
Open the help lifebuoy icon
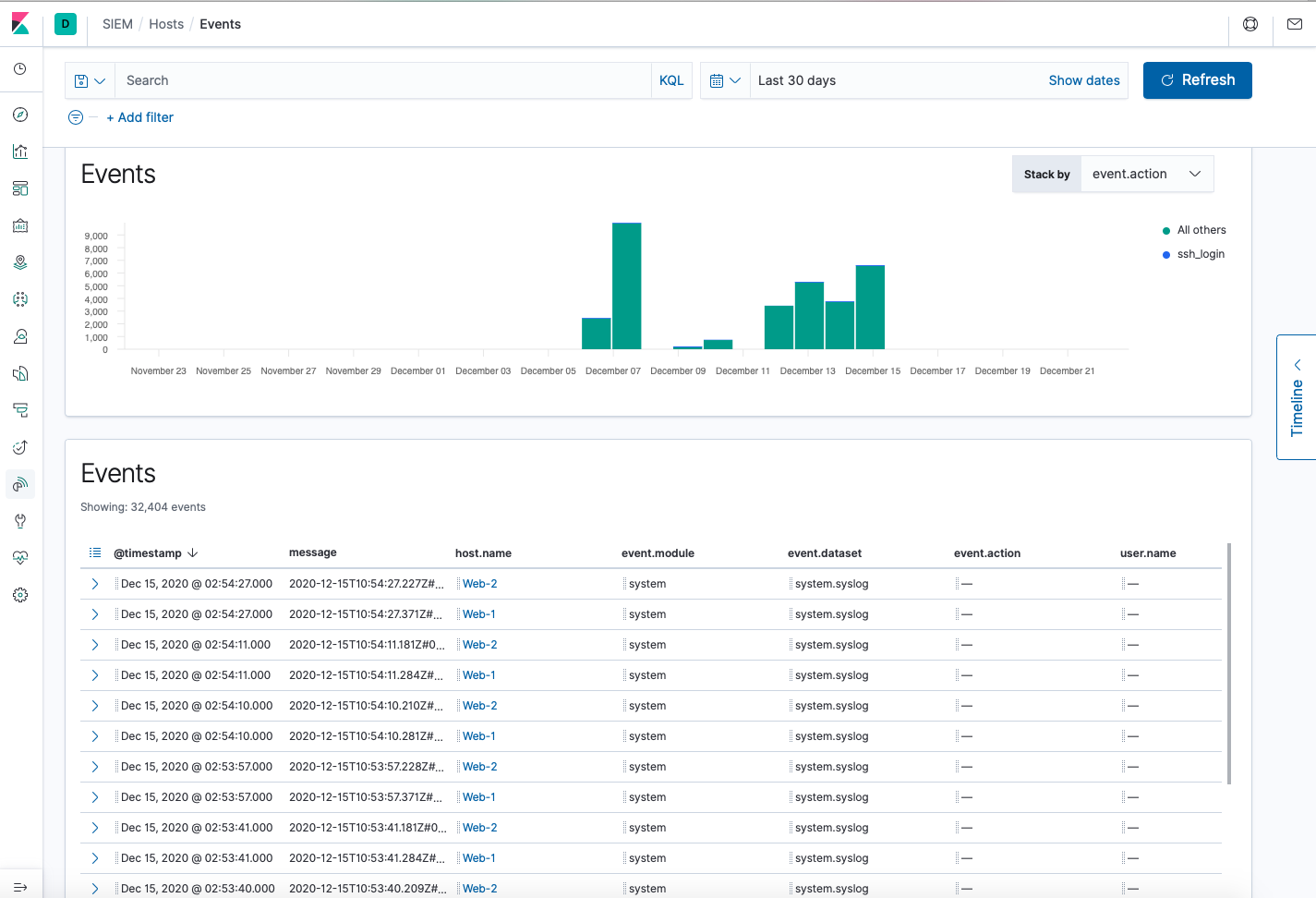1250,24
